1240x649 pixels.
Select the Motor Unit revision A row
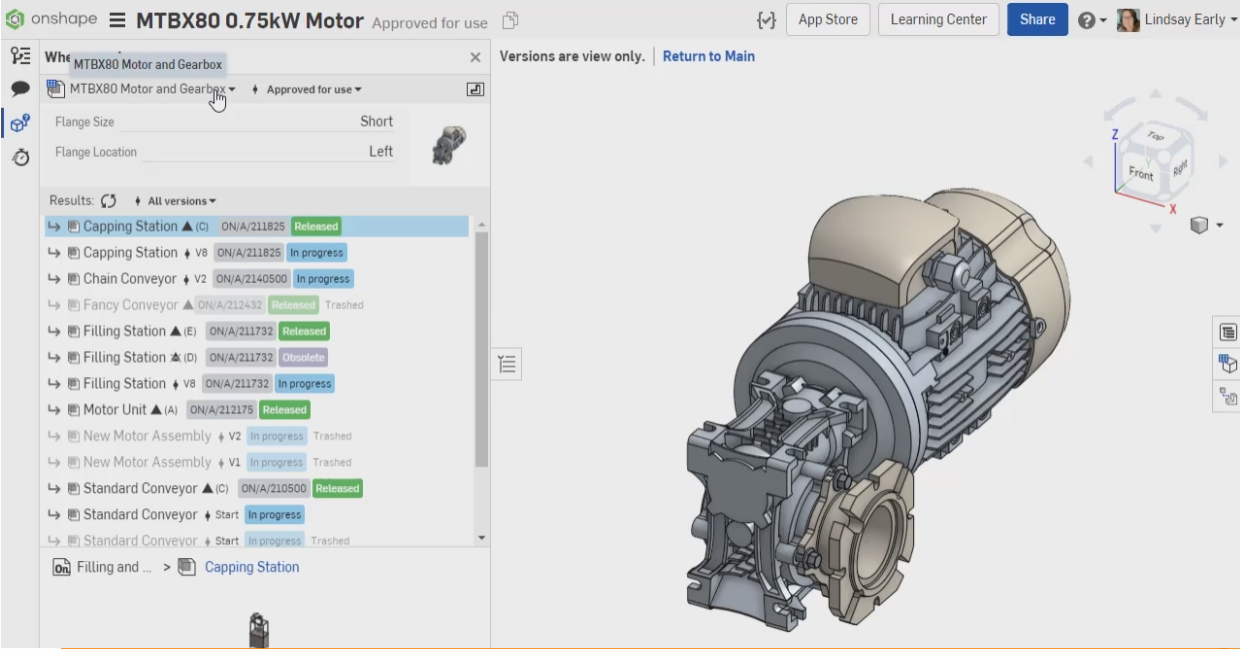256,409
